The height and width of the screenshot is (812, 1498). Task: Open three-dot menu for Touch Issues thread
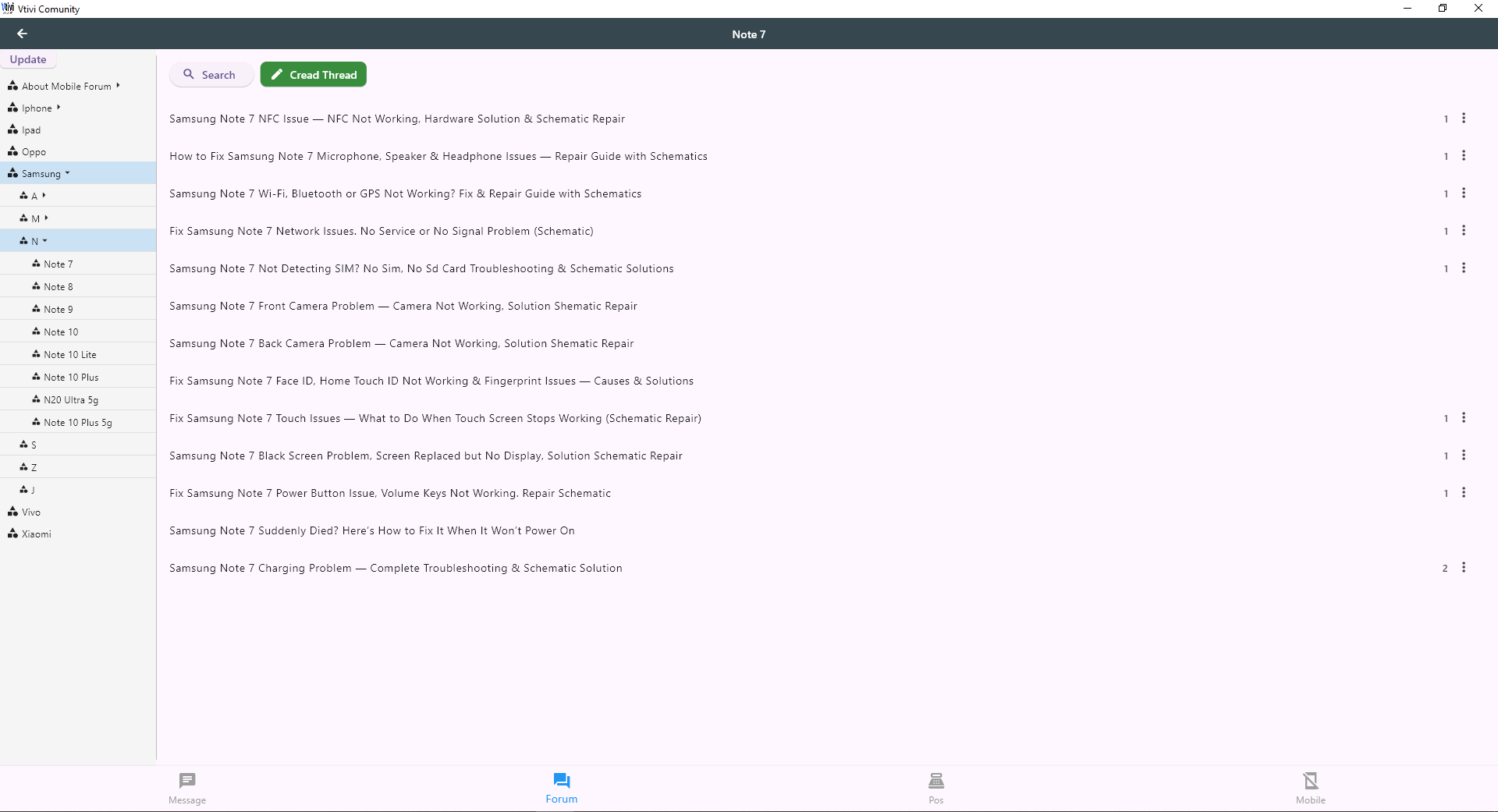coord(1464,418)
